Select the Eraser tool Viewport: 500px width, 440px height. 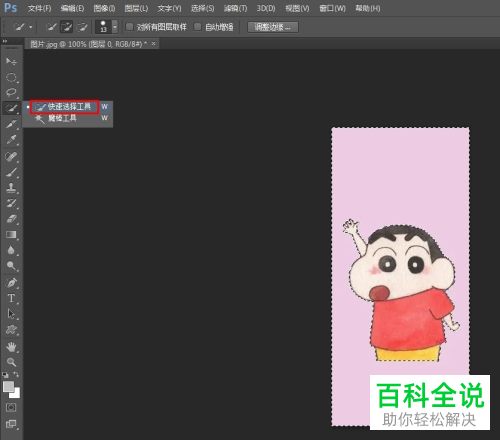coord(11,219)
